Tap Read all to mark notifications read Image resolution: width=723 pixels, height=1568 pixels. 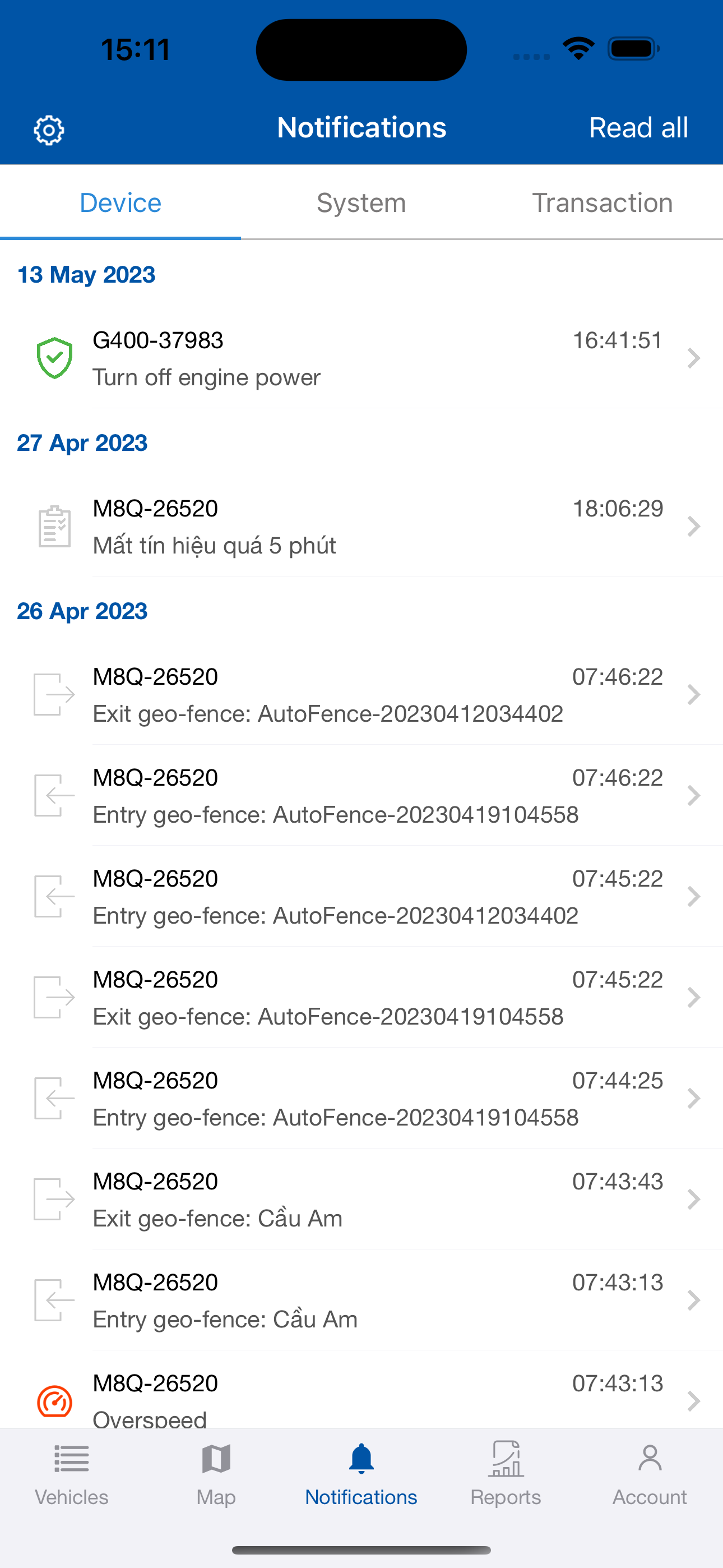tap(638, 128)
